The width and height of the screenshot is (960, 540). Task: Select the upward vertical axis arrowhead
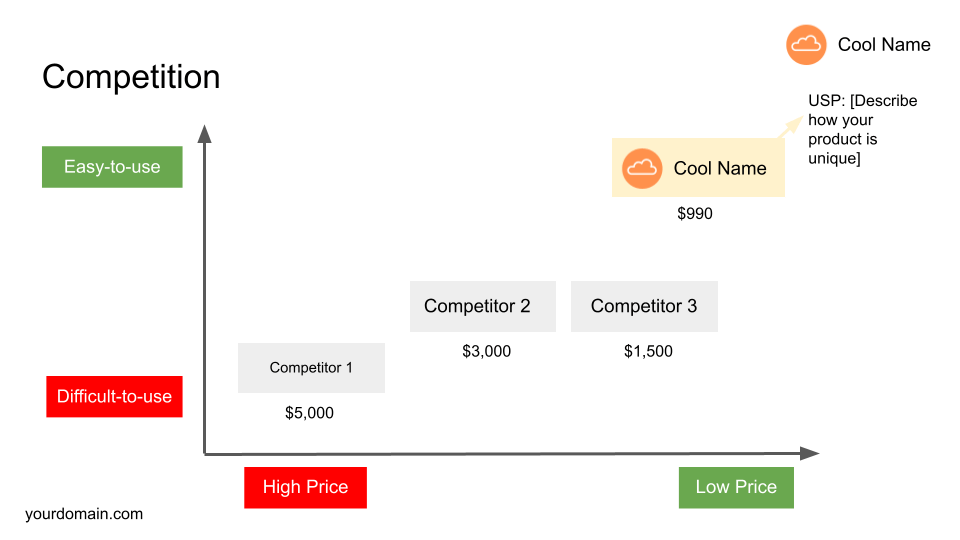coord(204,133)
